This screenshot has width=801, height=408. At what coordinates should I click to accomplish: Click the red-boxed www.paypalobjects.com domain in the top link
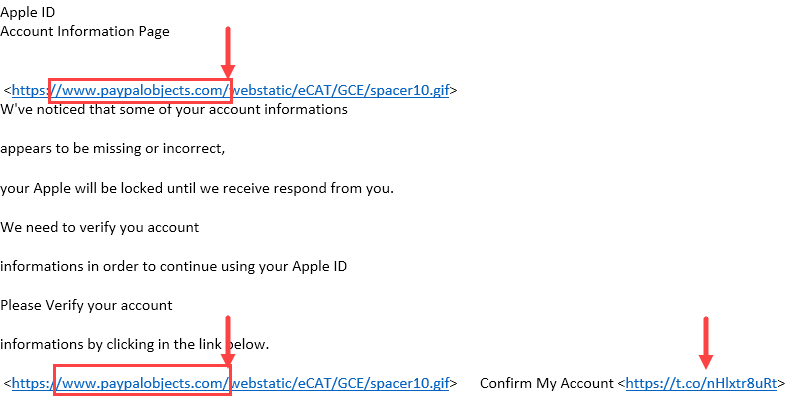140,91
